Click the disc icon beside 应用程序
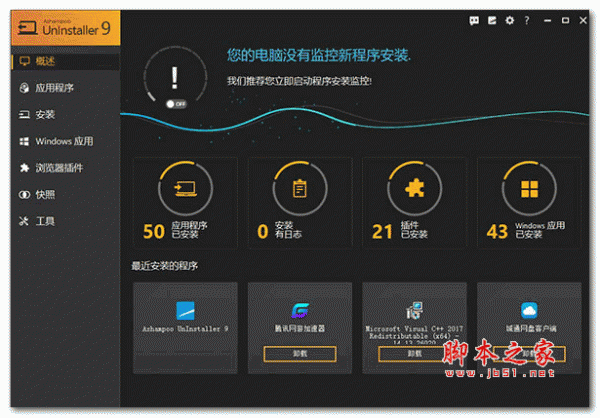Image resolution: width=600 pixels, height=418 pixels. (24, 88)
